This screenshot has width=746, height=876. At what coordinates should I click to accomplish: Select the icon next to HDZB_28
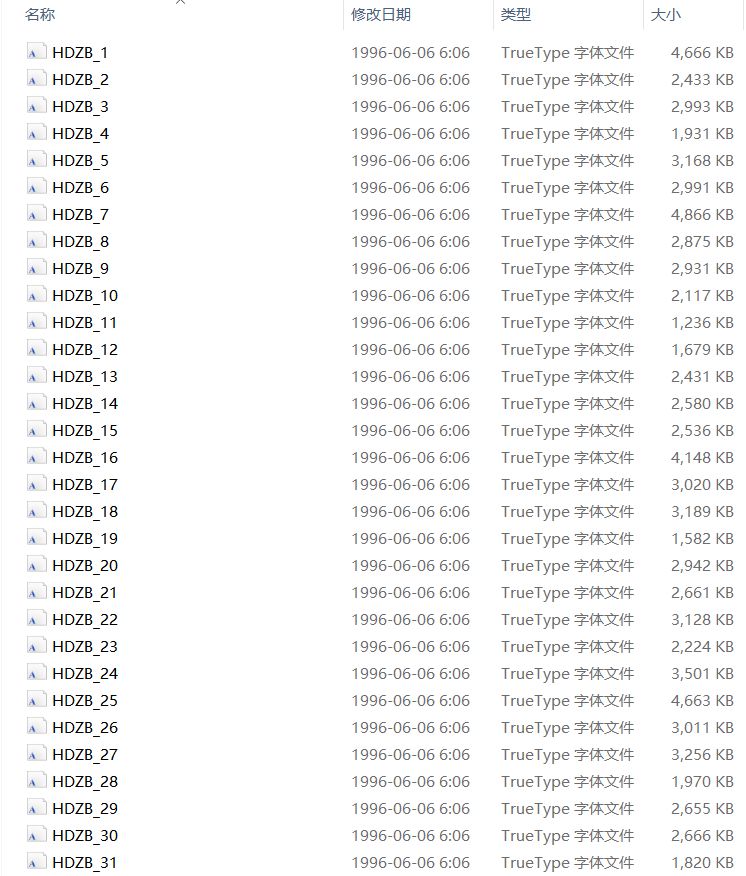tap(36, 781)
